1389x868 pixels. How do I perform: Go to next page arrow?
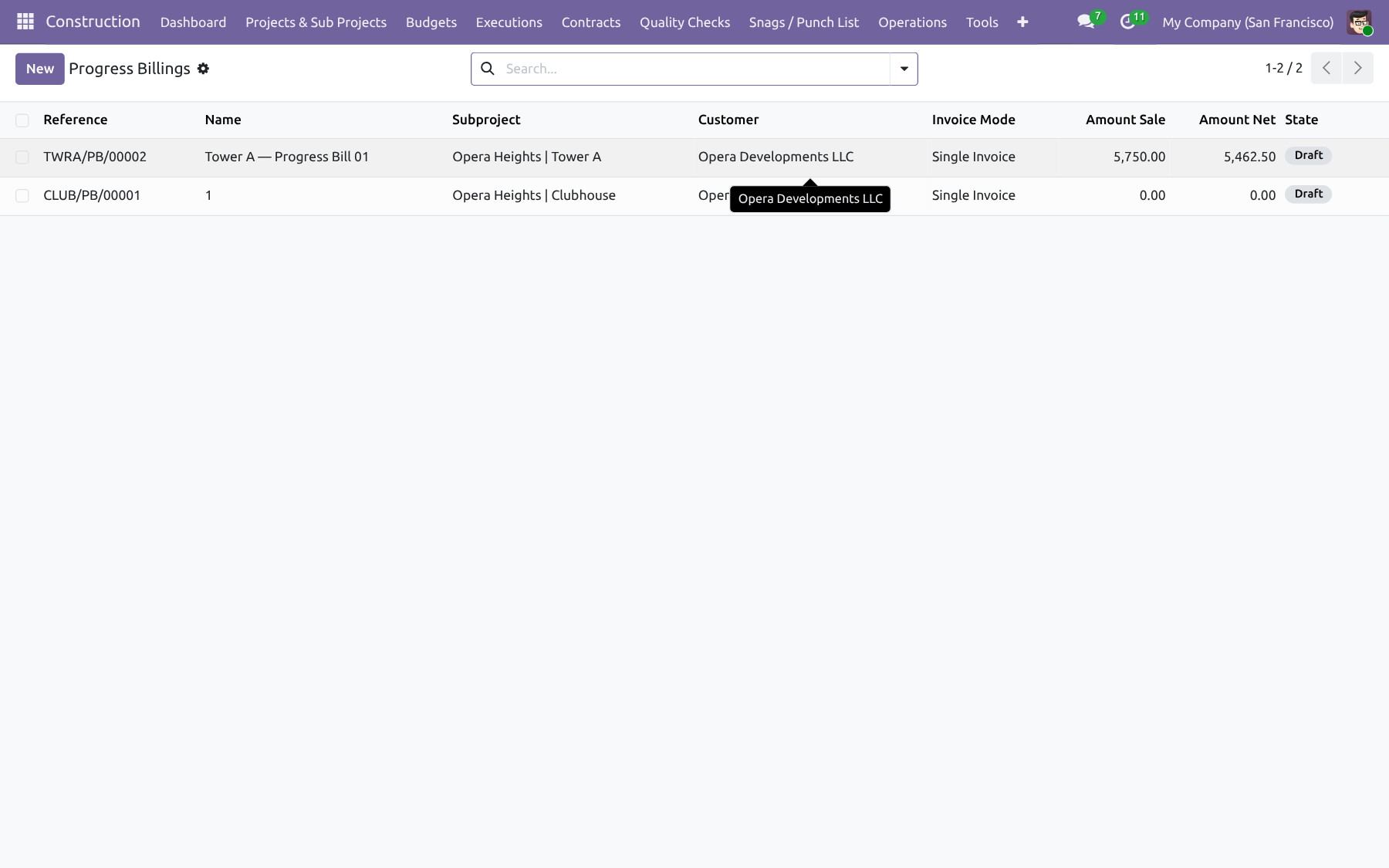(1358, 68)
